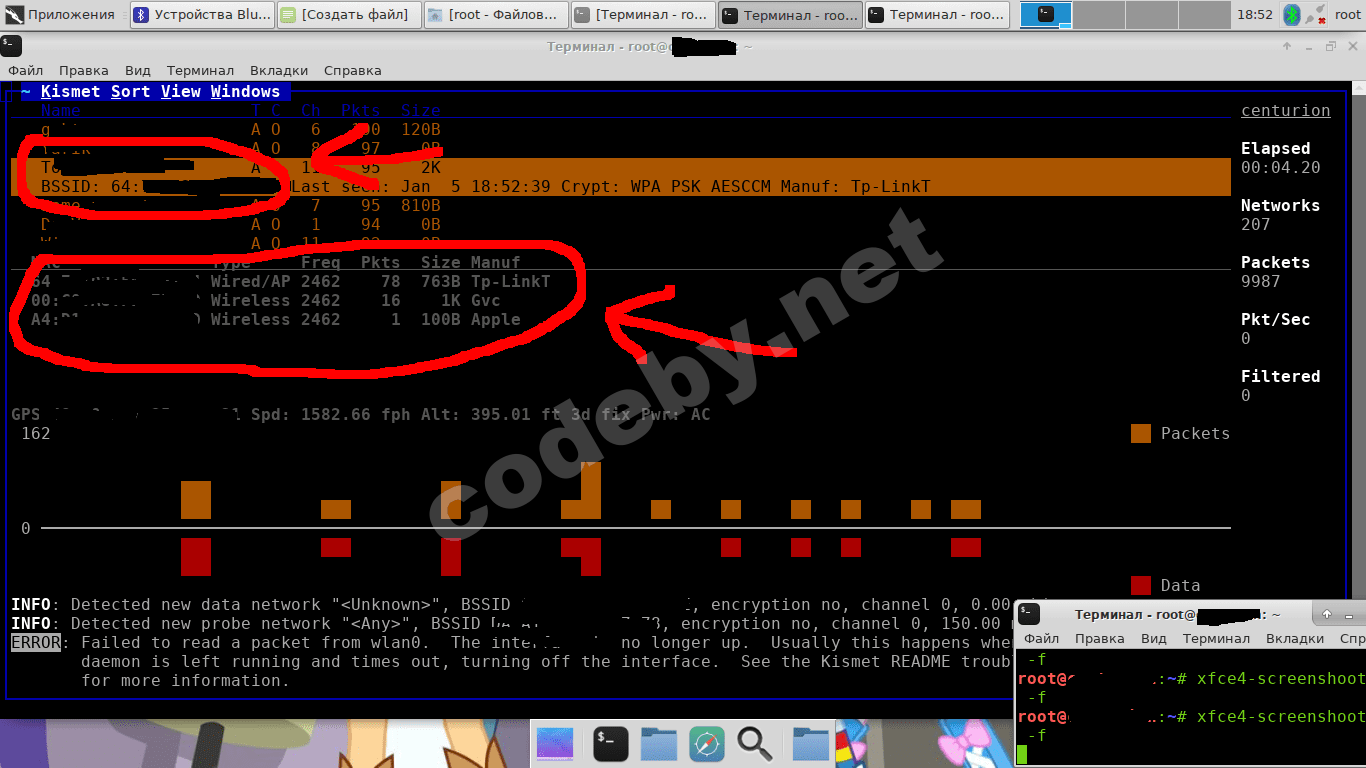
Task: Expand the Sort menu in Kismet
Action: click(130, 91)
